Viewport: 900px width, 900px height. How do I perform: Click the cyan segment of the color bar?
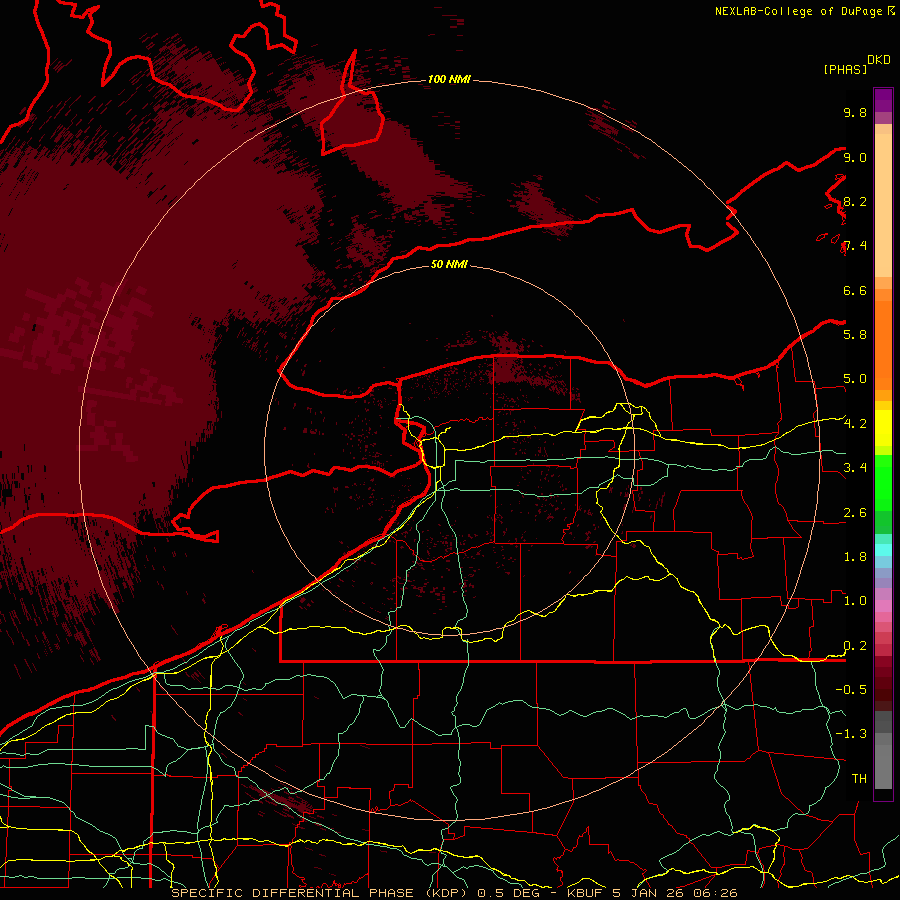tap(883, 550)
